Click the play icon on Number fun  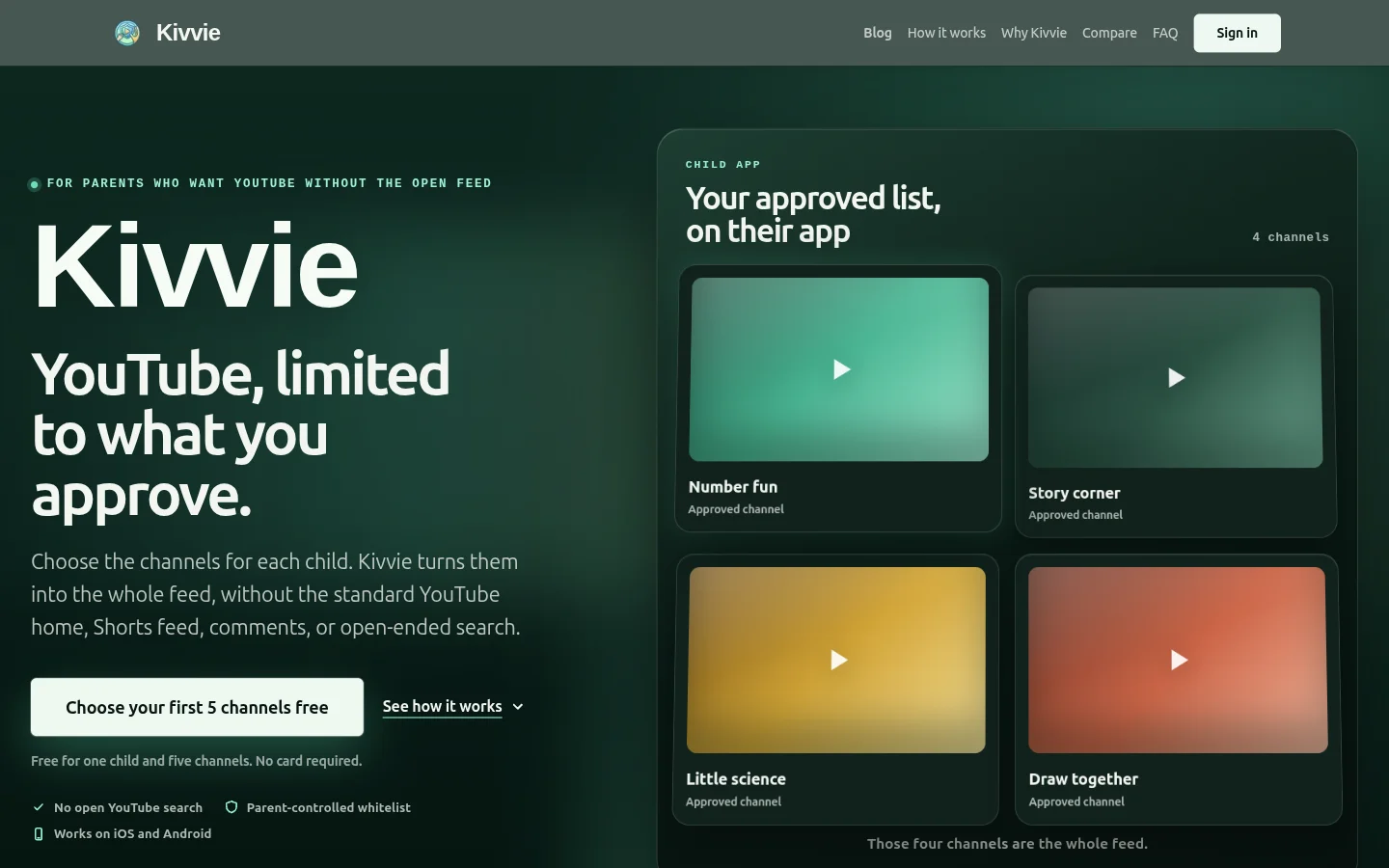[841, 369]
